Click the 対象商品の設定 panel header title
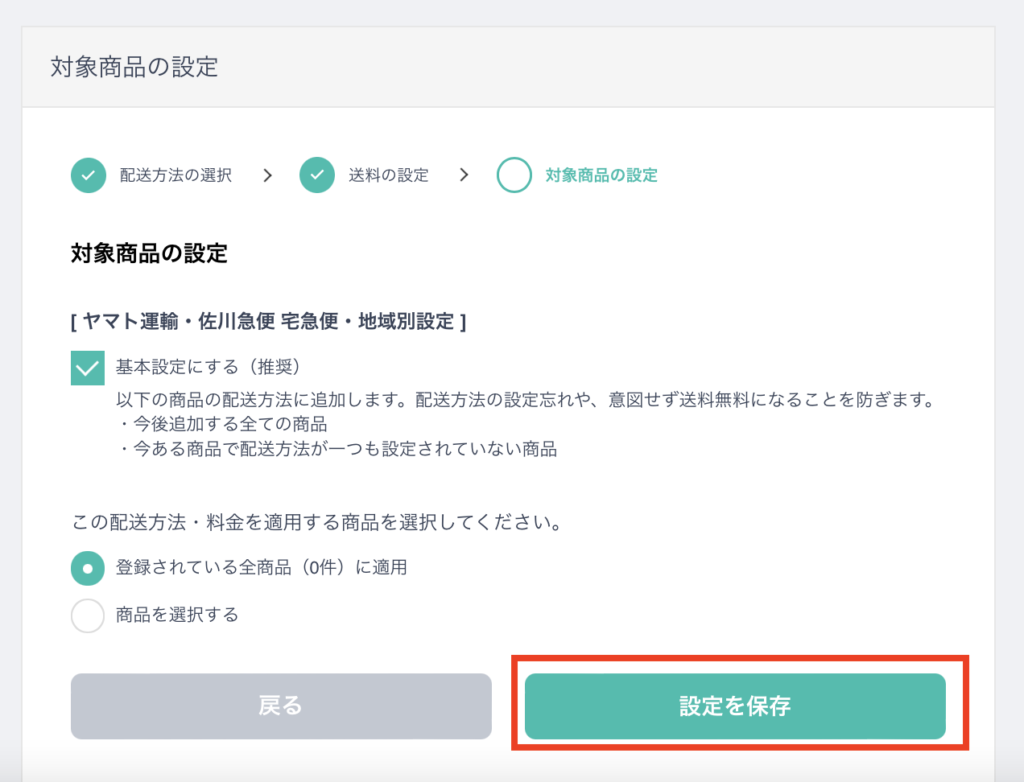 [x=135, y=67]
